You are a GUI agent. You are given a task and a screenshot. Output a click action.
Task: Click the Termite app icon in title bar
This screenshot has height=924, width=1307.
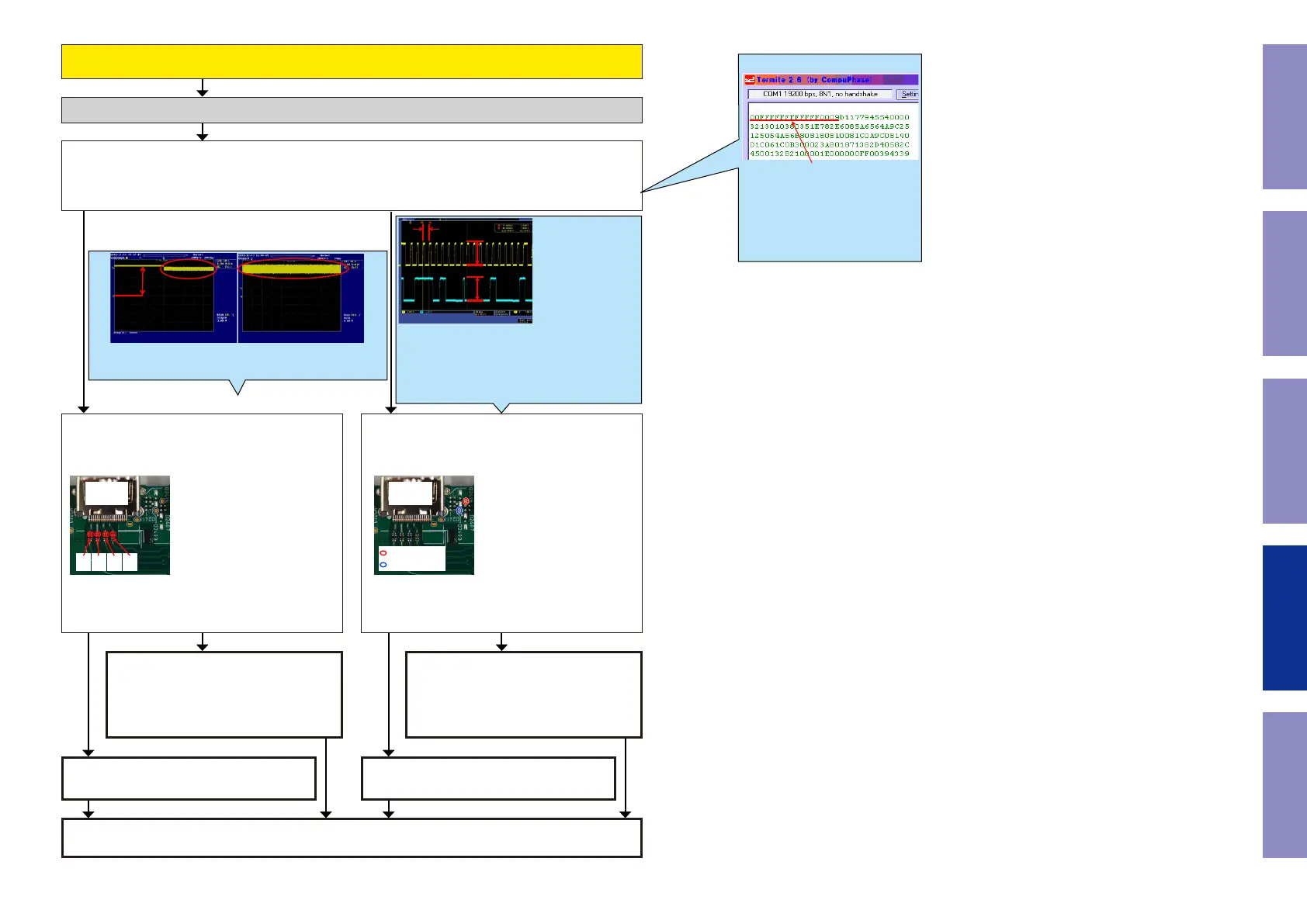(750, 79)
